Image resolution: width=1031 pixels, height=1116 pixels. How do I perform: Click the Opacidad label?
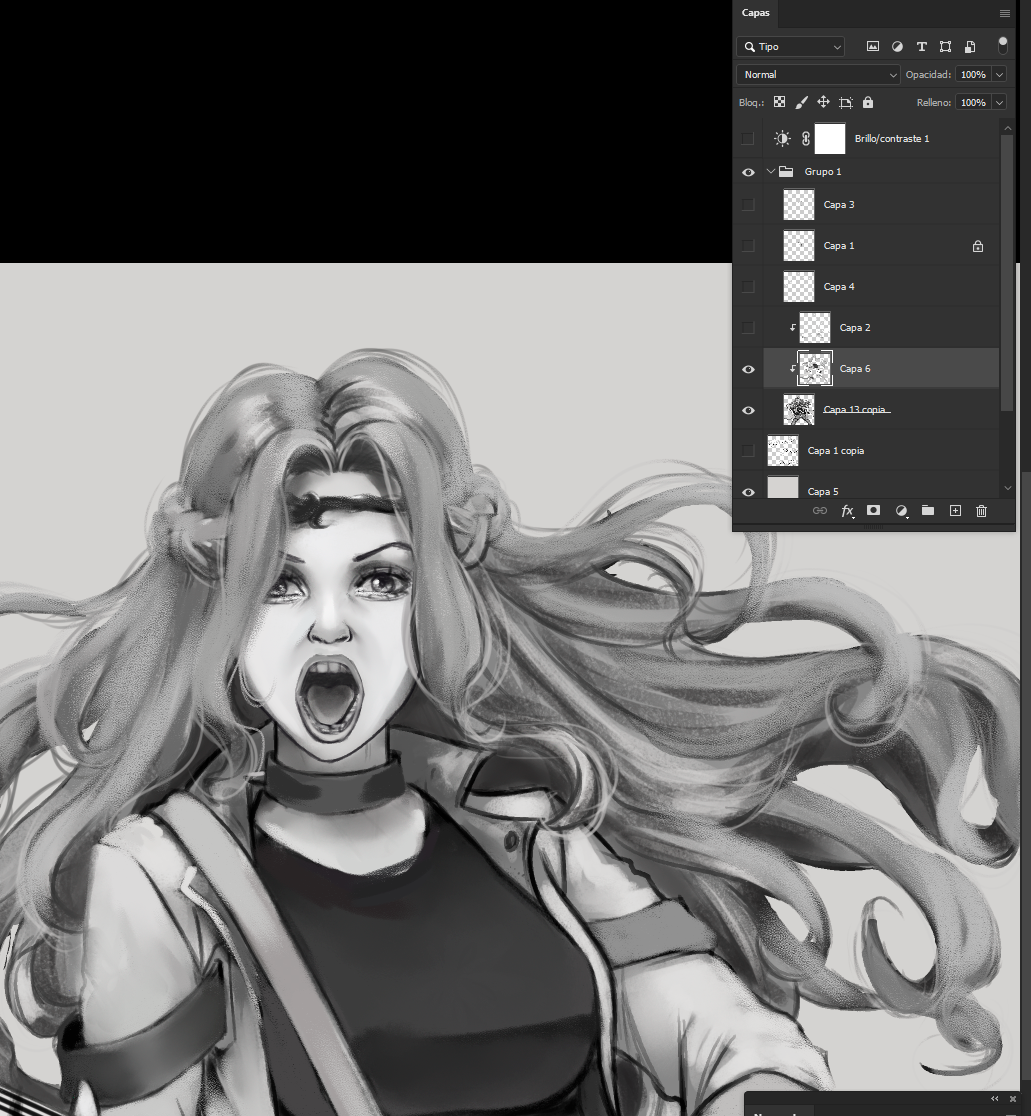point(928,75)
